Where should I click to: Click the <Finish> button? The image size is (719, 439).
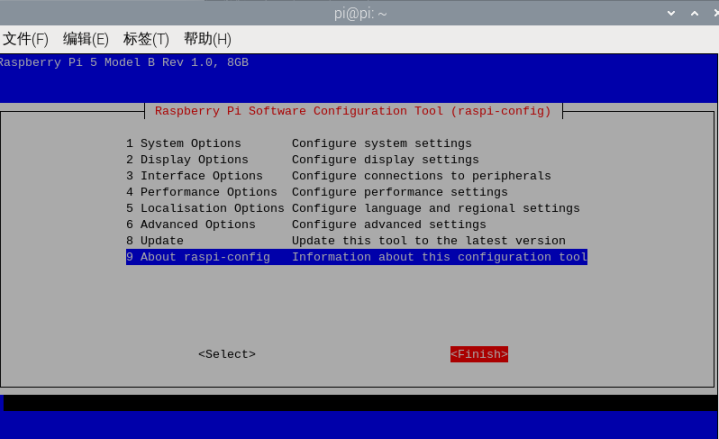click(x=479, y=354)
